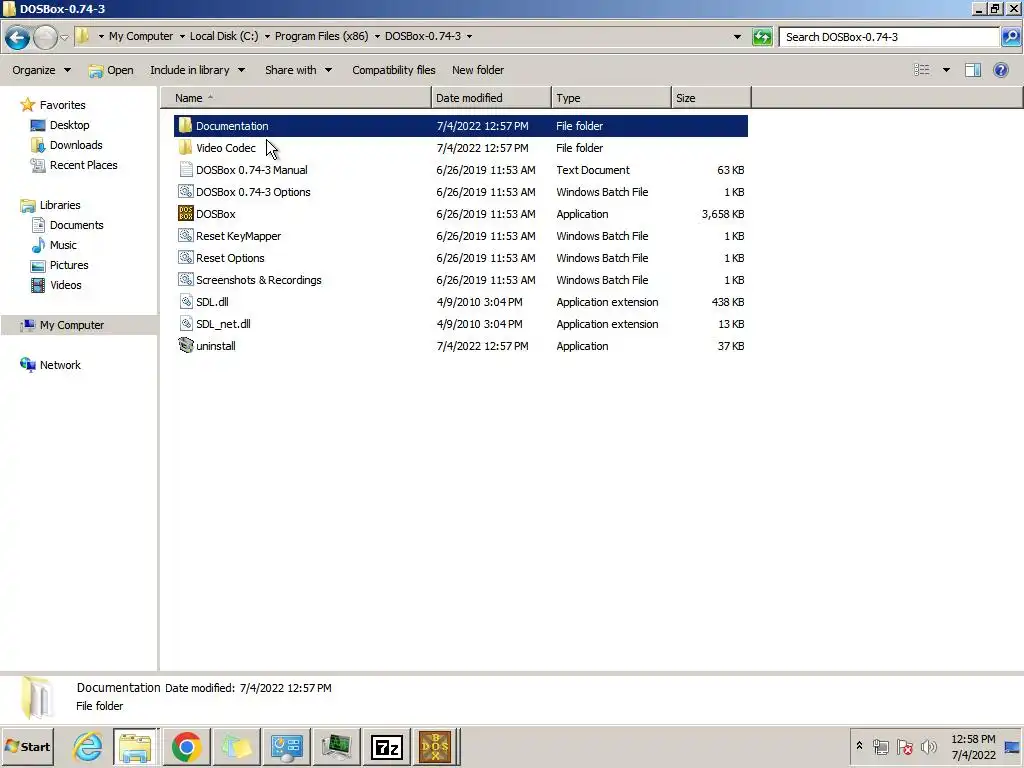
Task: Sort by the Size column header
Action: tap(711, 98)
